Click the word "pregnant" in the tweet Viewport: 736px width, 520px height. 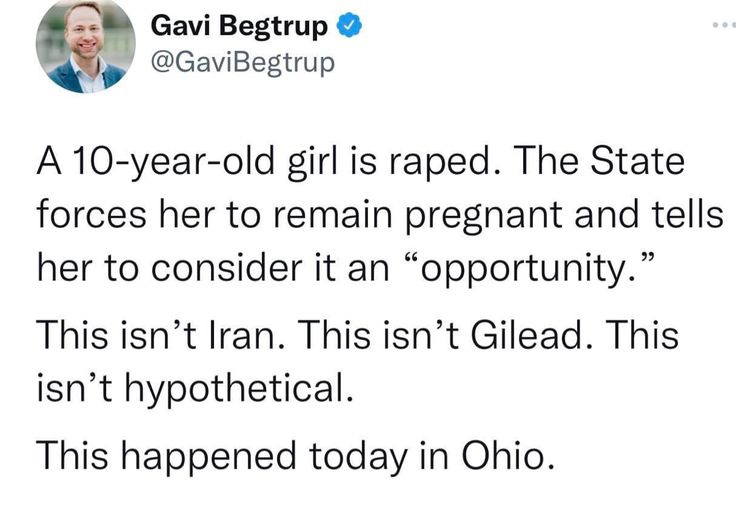click(483, 215)
